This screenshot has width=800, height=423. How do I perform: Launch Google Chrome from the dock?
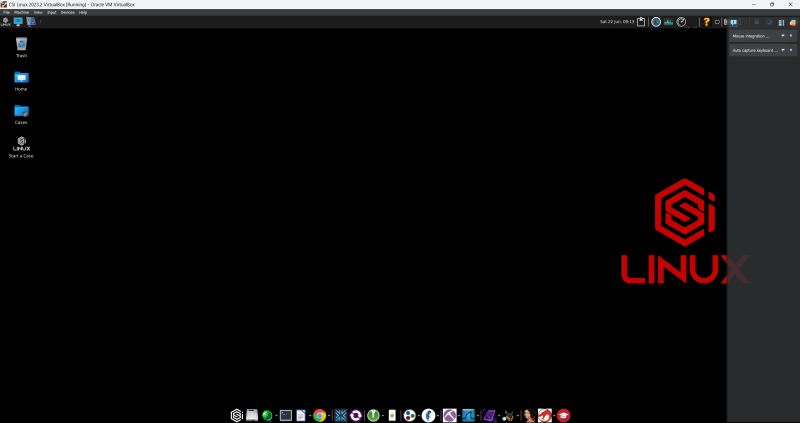(x=319, y=416)
